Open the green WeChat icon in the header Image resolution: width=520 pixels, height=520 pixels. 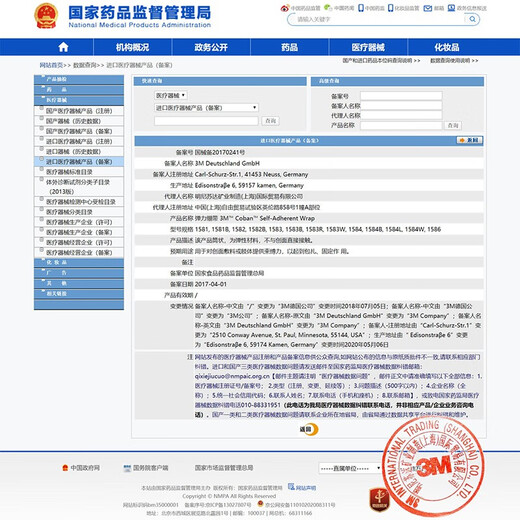tap(328, 8)
